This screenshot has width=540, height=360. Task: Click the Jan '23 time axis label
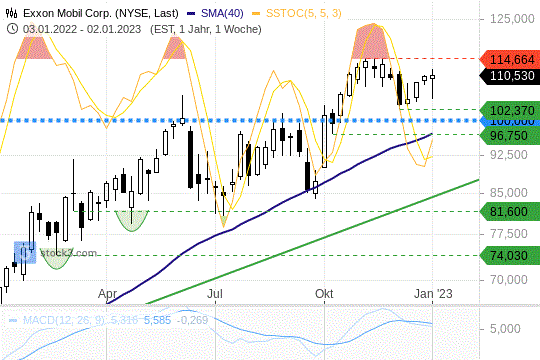[x=433, y=294]
